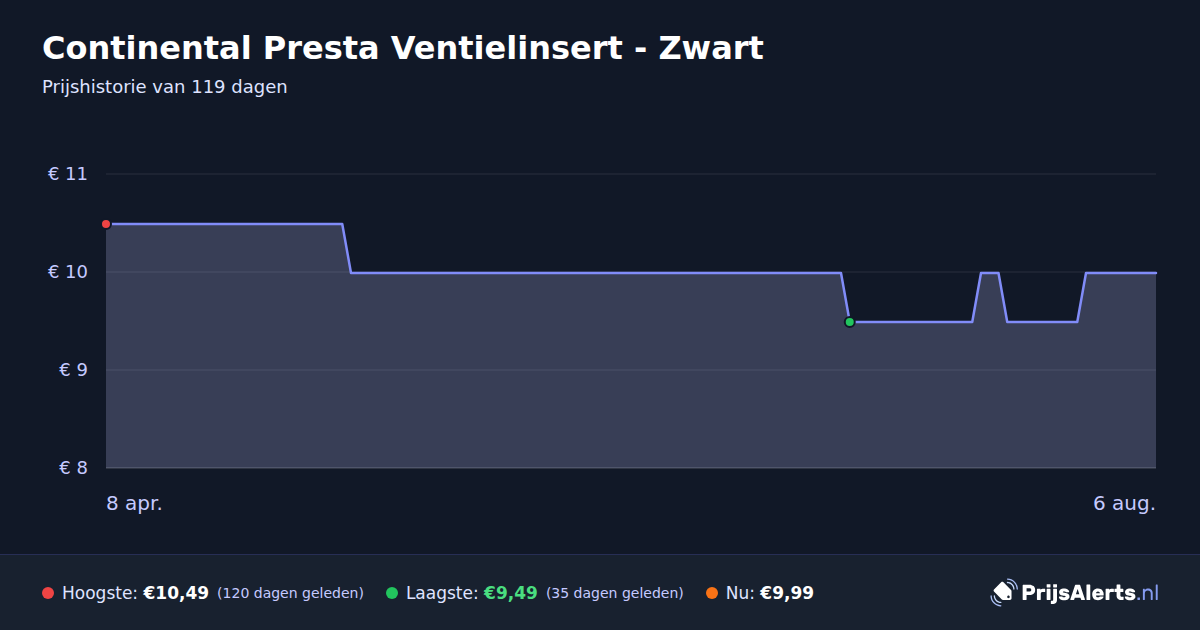The width and height of the screenshot is (1200, 630).
Task: Click the 6 aug. end date label
Action: pyautogui.click(x=1124, y=503)
